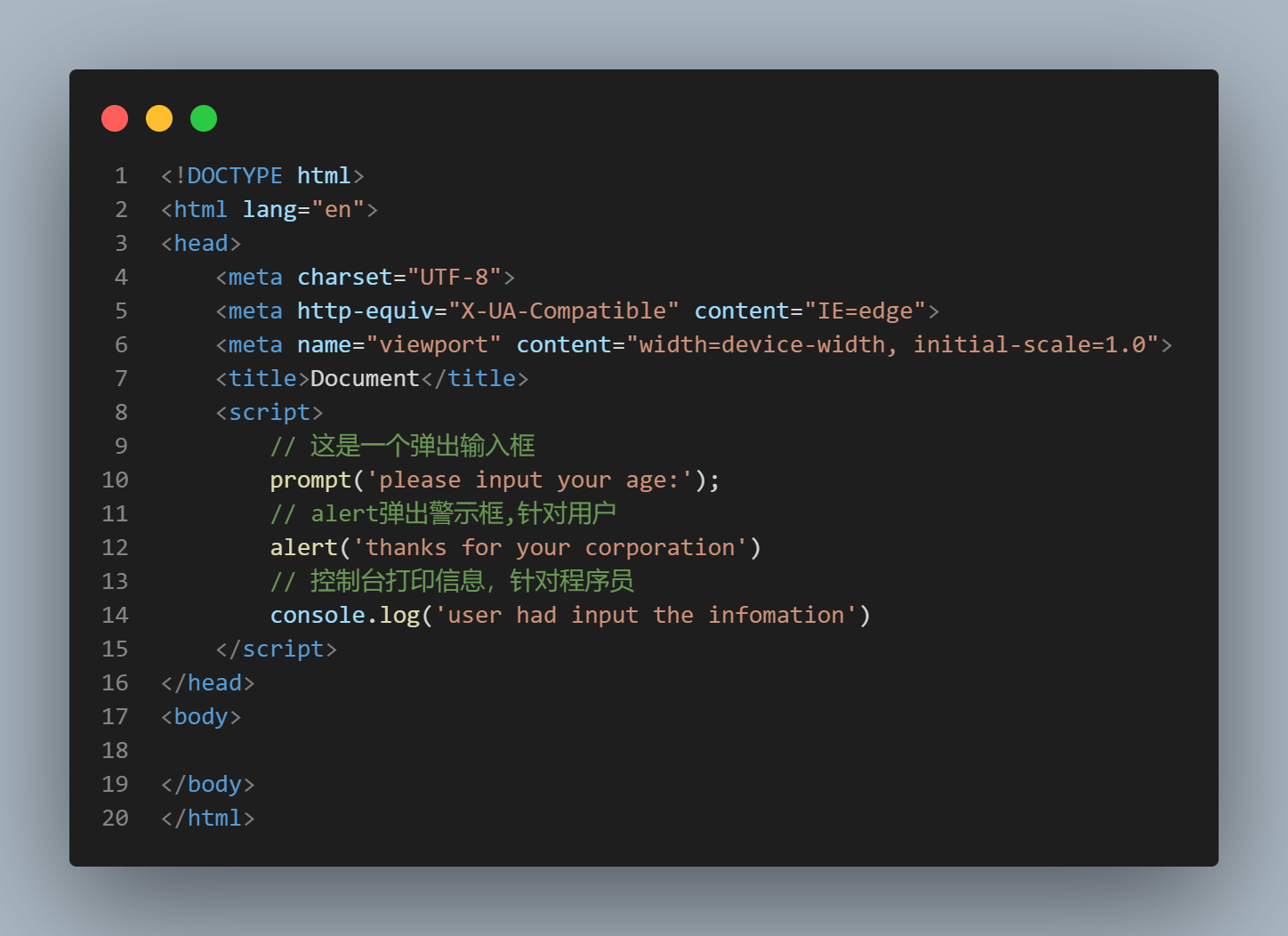Screen dimensions: 1288x936
Task: Click the lang attribute on the html tag
Action: 270,210
